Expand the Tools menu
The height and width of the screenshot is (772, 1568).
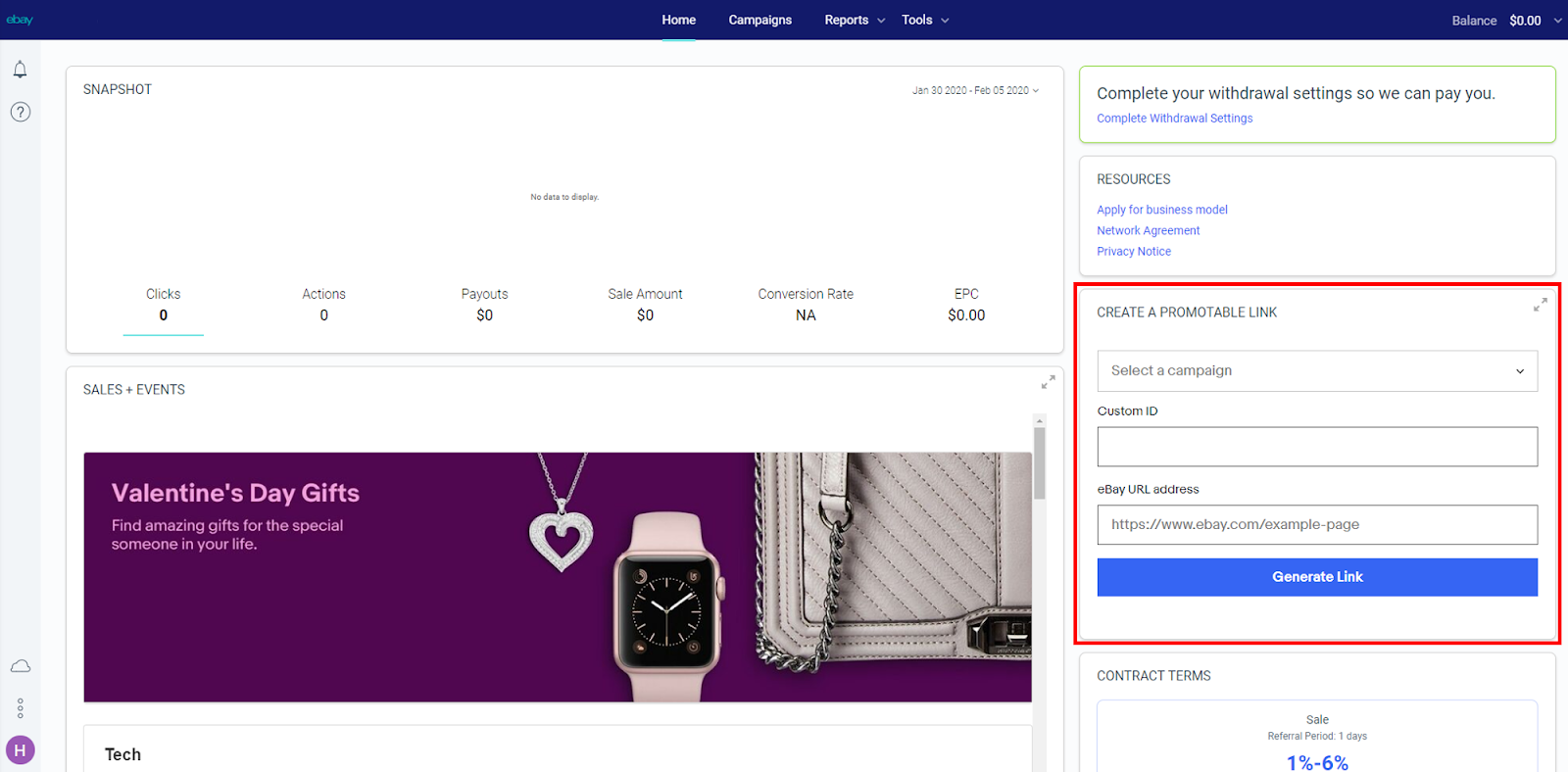click(924, 20)
